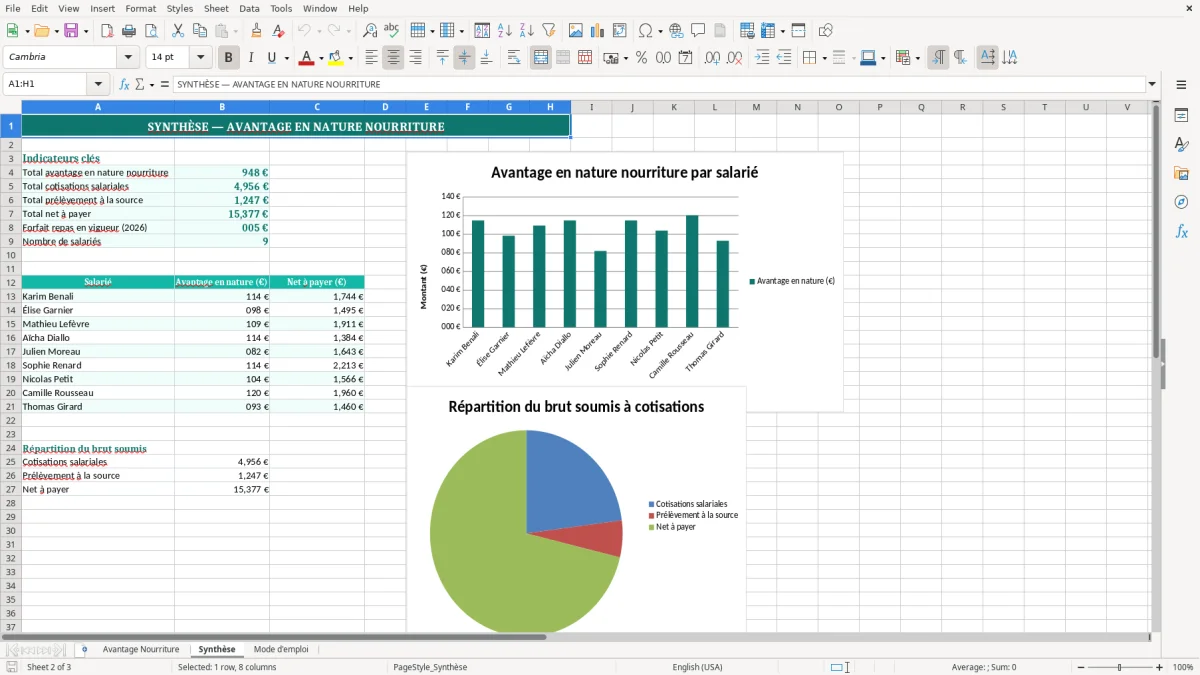Viewport: 1200px width, 675px height.
Task: Toggle Center Horizontally alignment
Action: click(394, 58)
